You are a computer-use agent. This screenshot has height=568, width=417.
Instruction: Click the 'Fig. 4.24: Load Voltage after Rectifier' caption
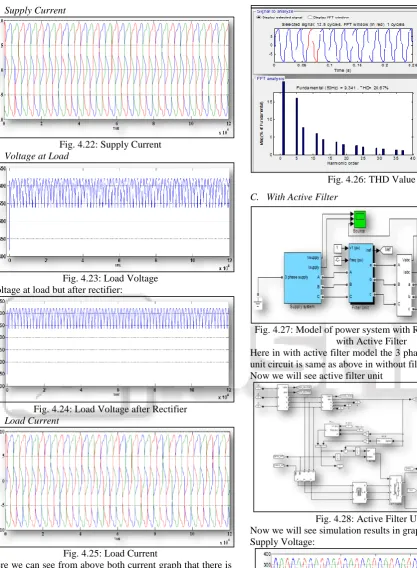pos(110,409)
